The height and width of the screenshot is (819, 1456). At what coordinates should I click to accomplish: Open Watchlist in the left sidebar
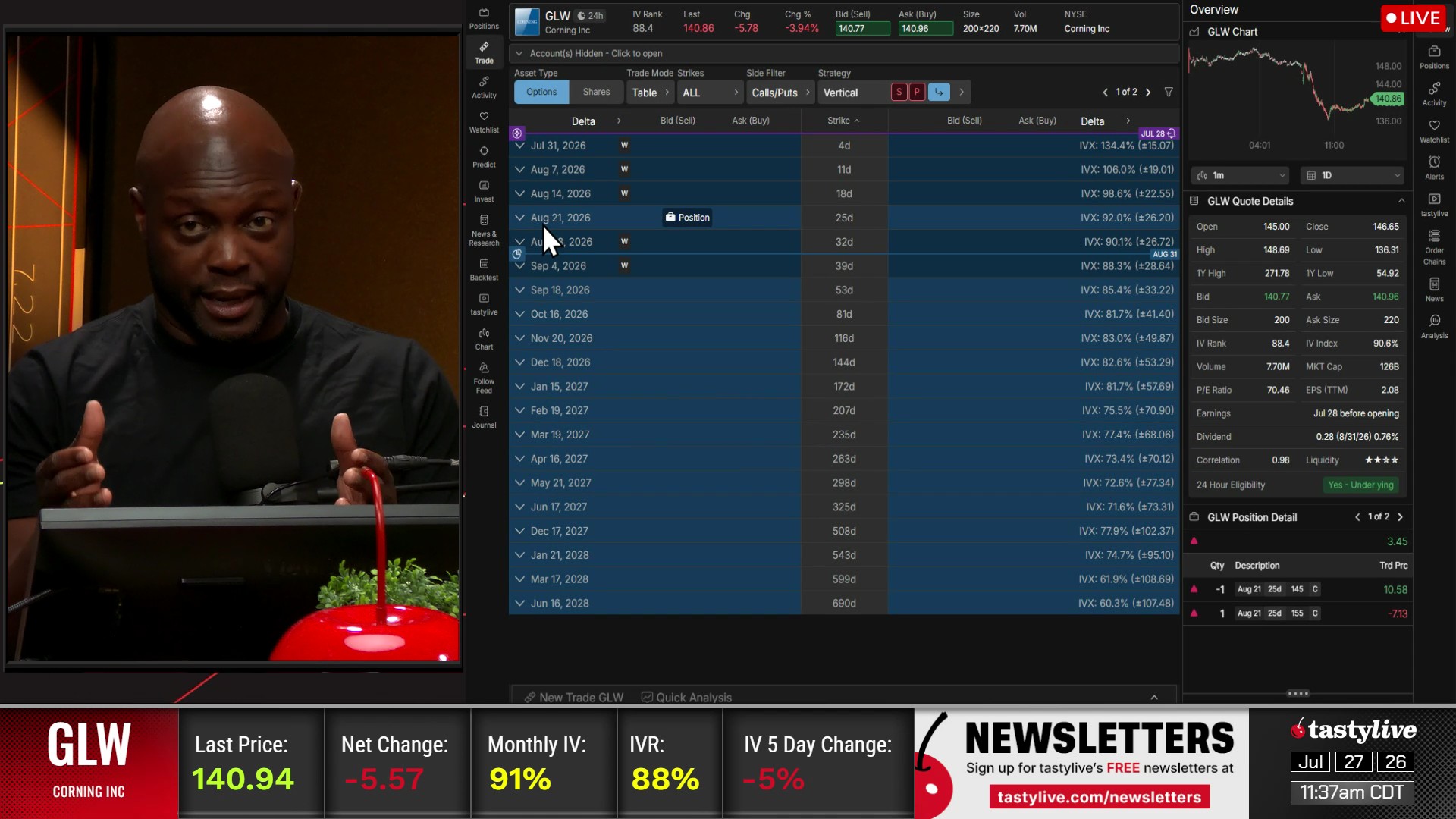coord(484,122)
